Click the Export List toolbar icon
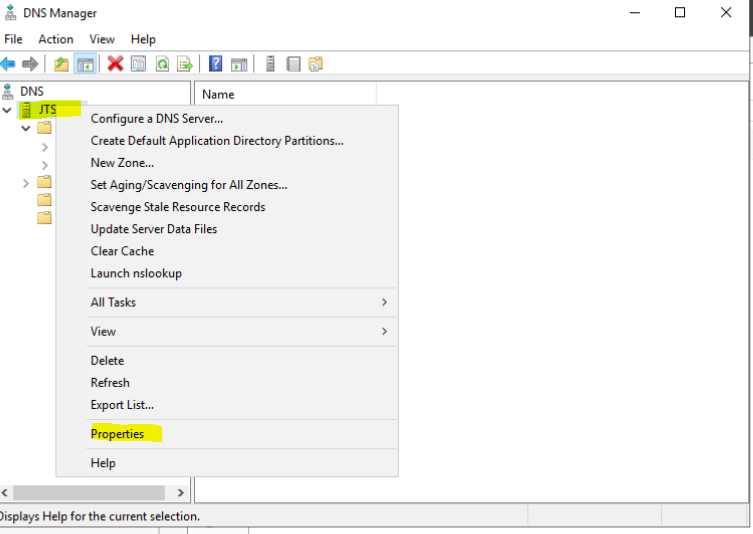 point(185,64)
